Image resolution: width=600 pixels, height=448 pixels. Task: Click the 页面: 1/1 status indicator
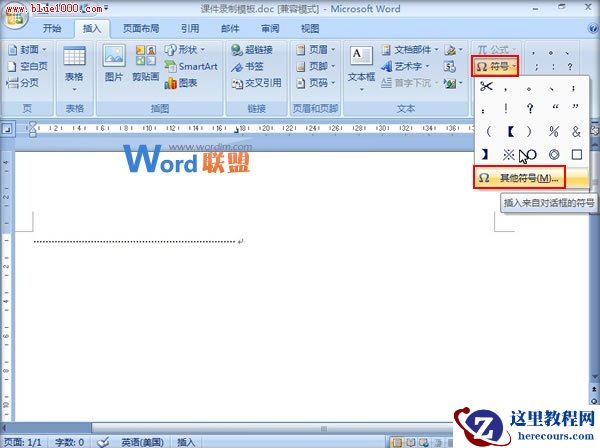point(23,442)
